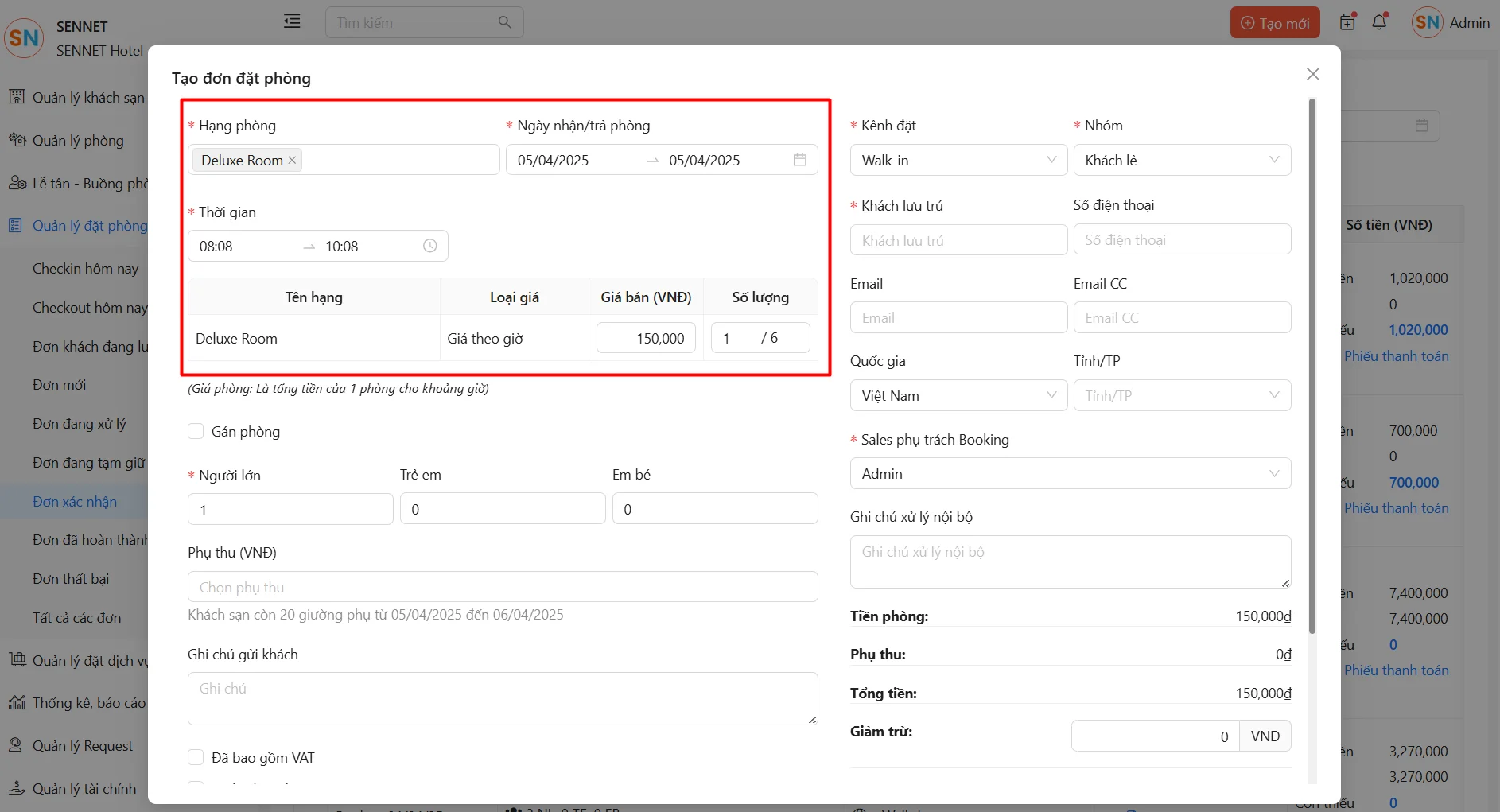Remove the Deluxe Room tag
The image size is (1500, 812).
(292, 160)
